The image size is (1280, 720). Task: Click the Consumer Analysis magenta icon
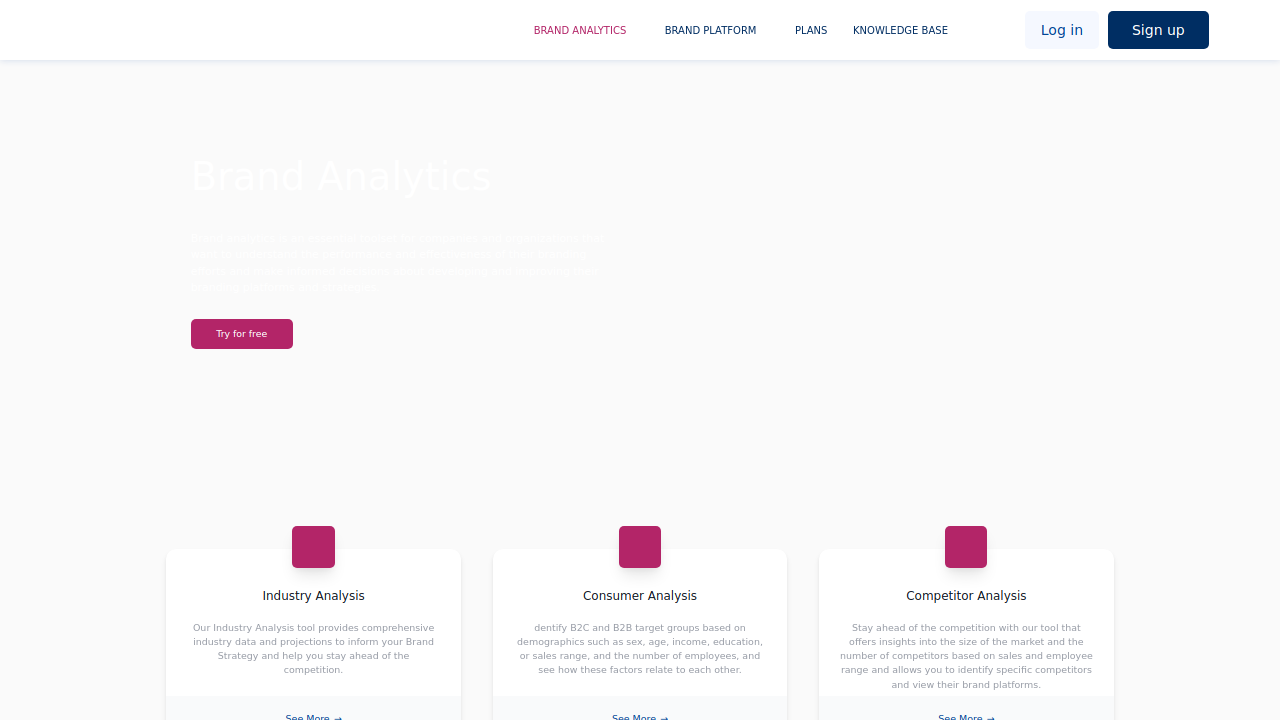pyautogui.click(x=640, y=547)
